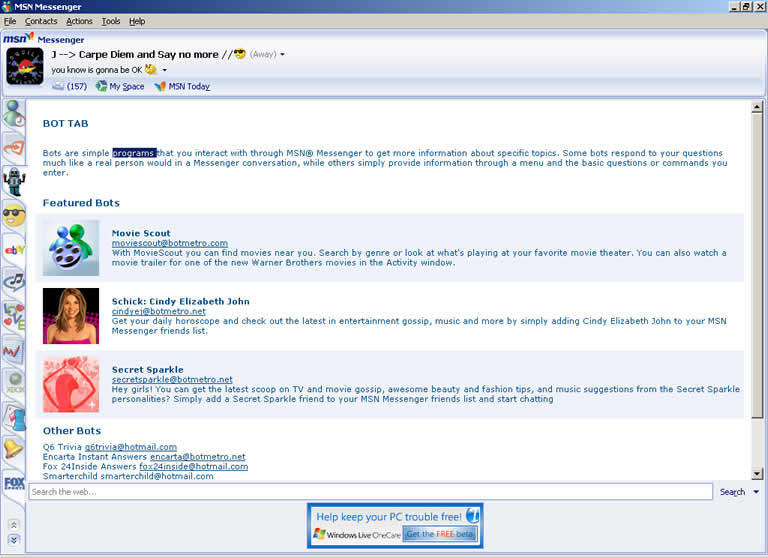Open the Contacts menu
768x558 pixels.
41,21
